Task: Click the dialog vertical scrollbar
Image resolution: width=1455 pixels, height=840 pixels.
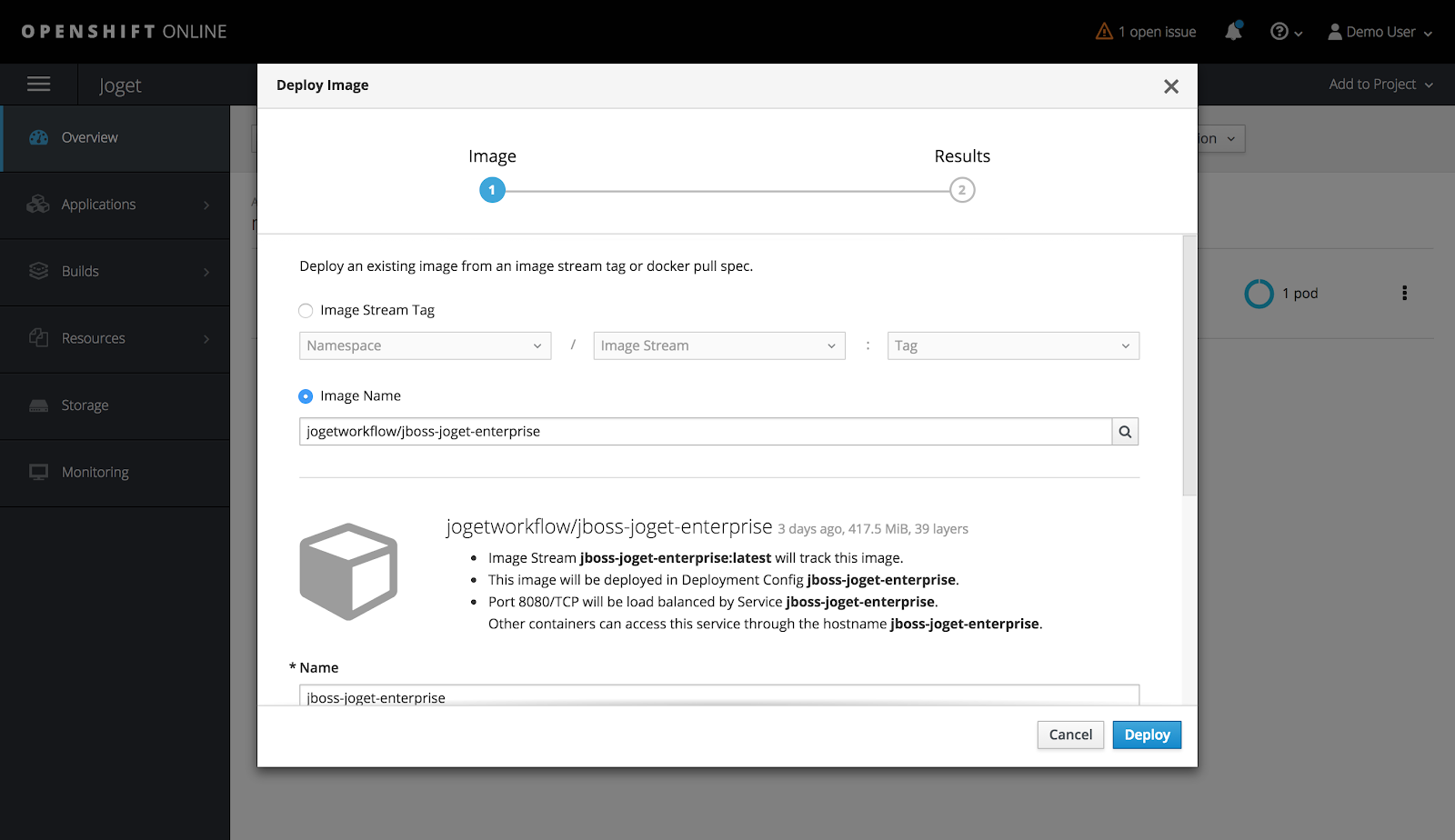Action: 1189,365
